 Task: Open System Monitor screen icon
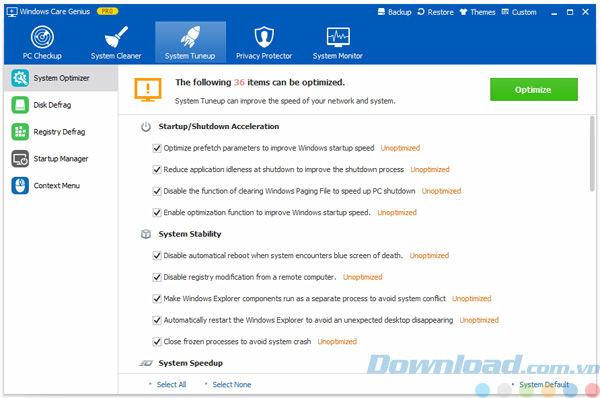[338, 37]
